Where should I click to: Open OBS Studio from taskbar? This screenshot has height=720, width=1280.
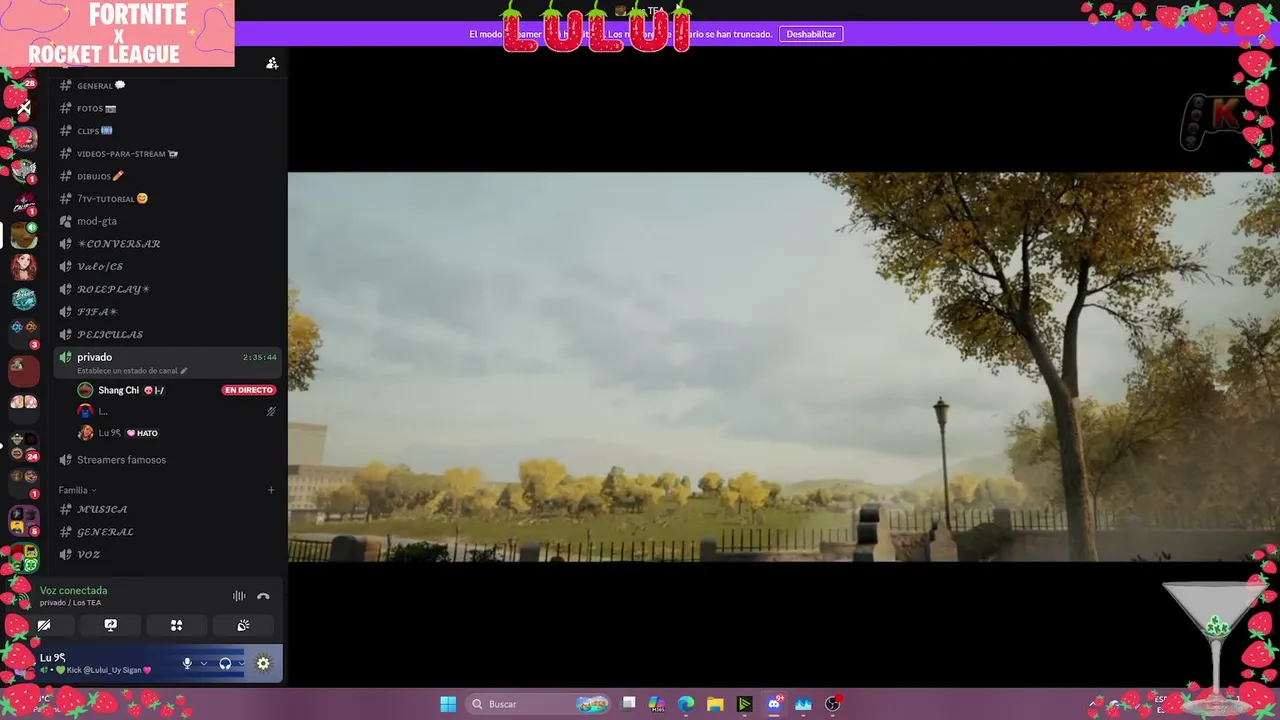tap(832, 704)
